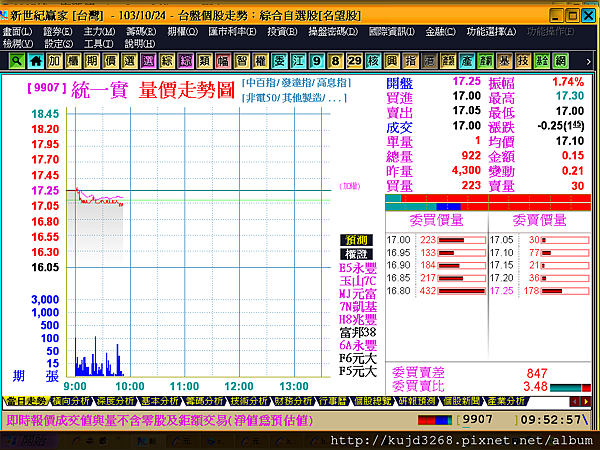Click the red-blue status color bar beside code field

[435, 420]
